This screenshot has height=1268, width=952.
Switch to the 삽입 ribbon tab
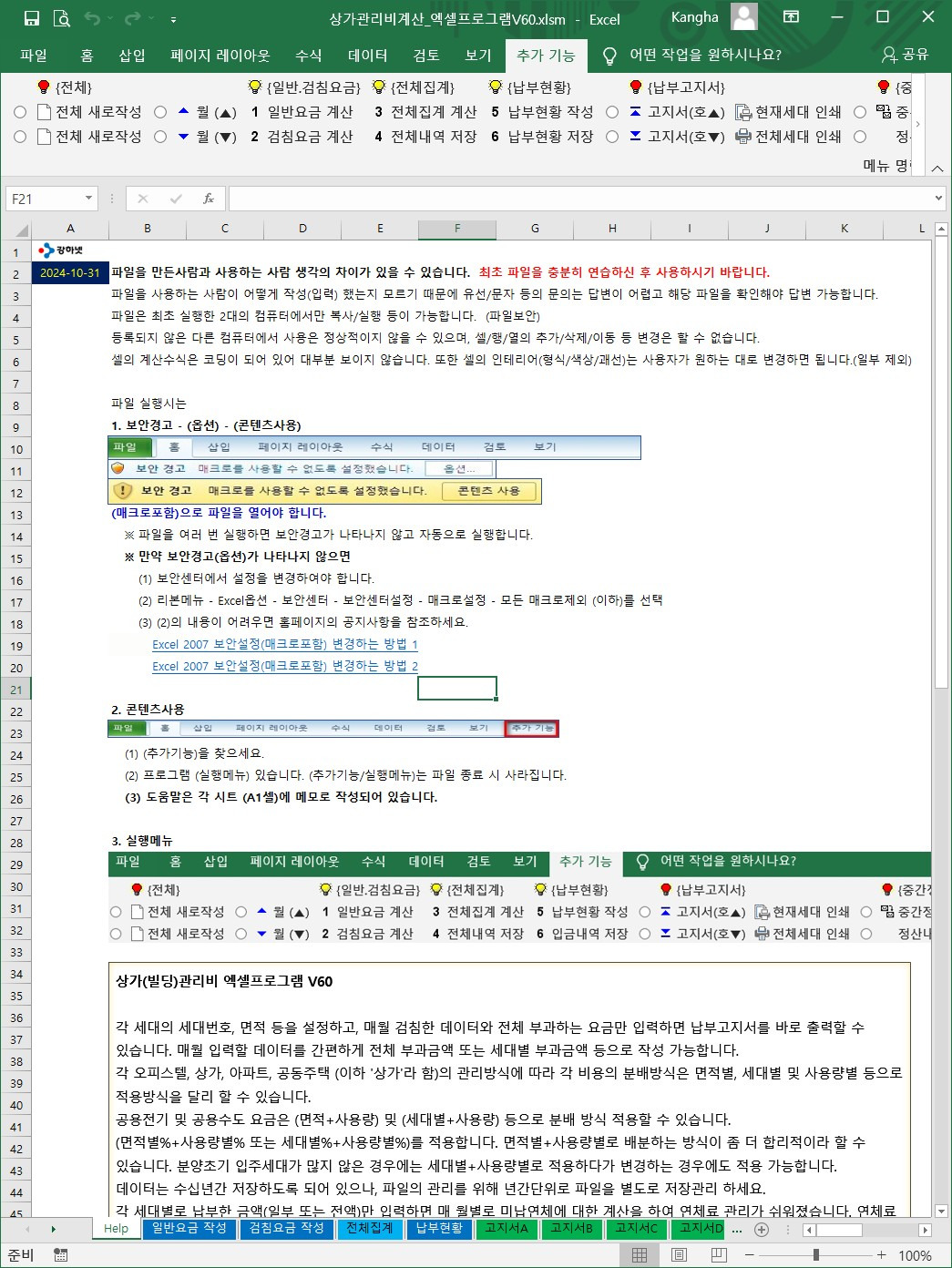[132, 56]
